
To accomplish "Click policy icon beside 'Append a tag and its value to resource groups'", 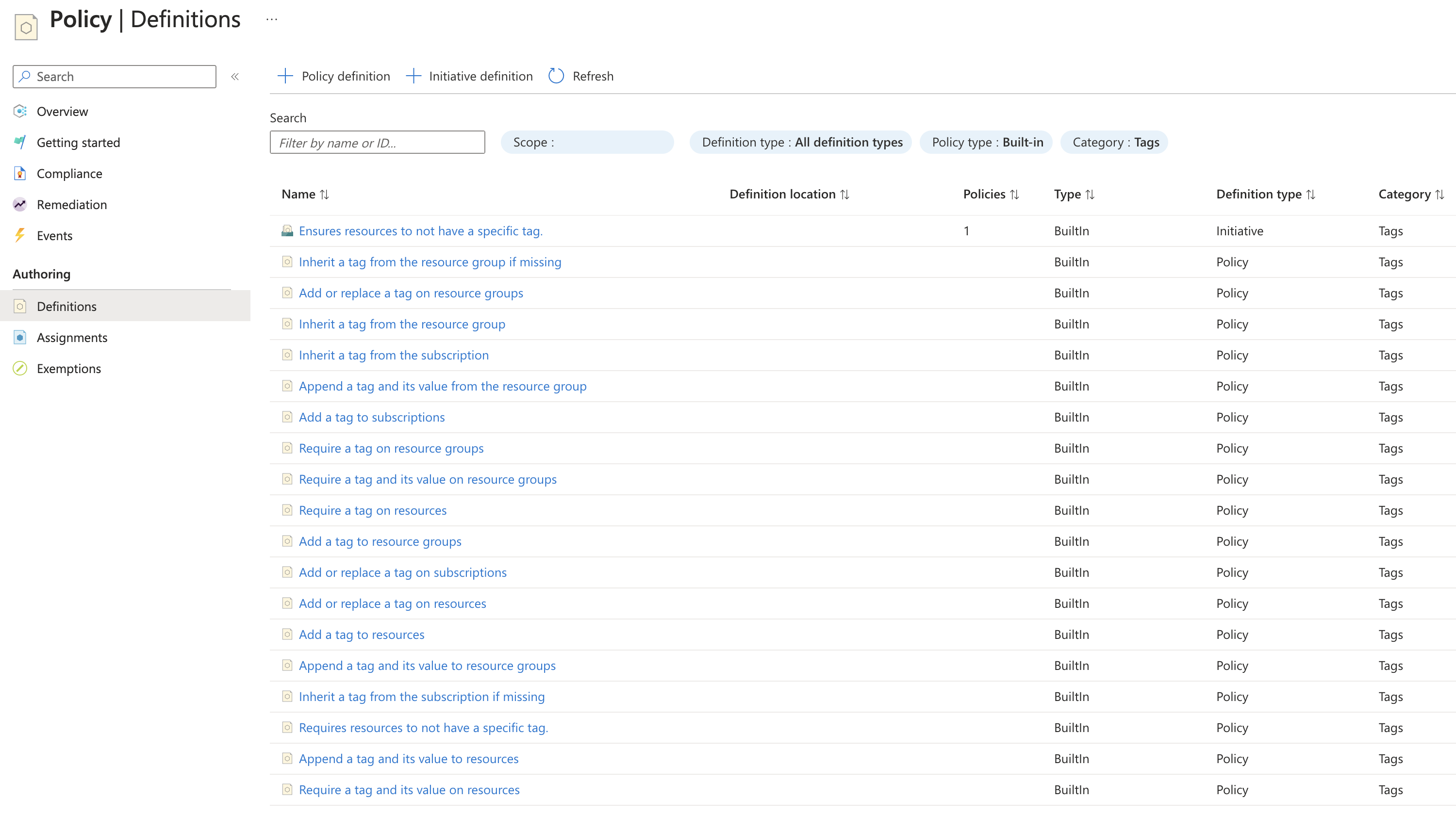I will [287, 665].
